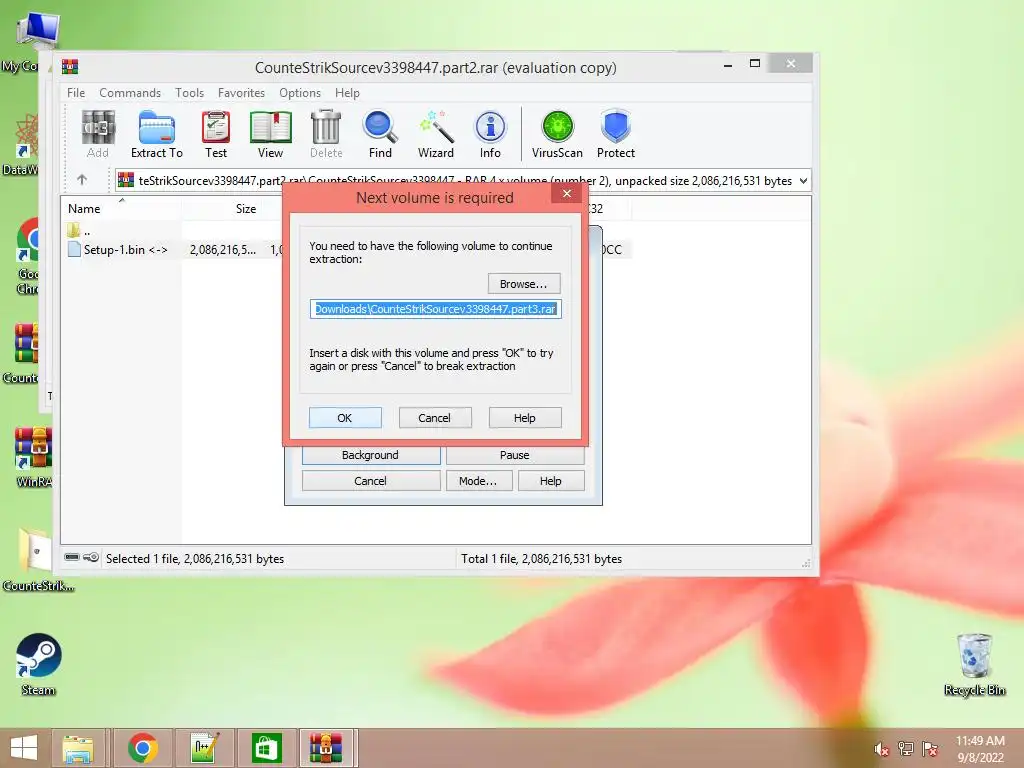The width and height of the screenshot is (1024, 768).
Task: Launch Chrome from the taskbar
Action: pyautogui.click(x=143, y=748)
